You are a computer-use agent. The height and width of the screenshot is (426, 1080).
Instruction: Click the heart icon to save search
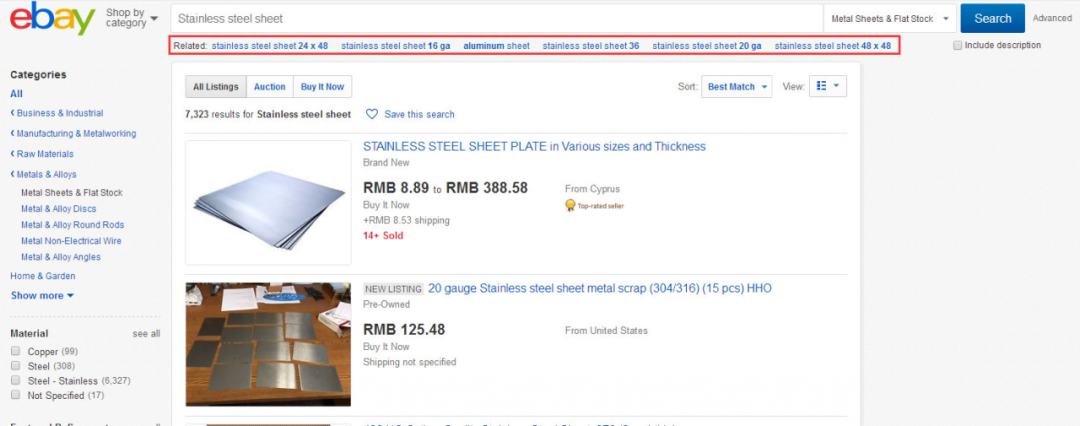click(x=372, y=114)
